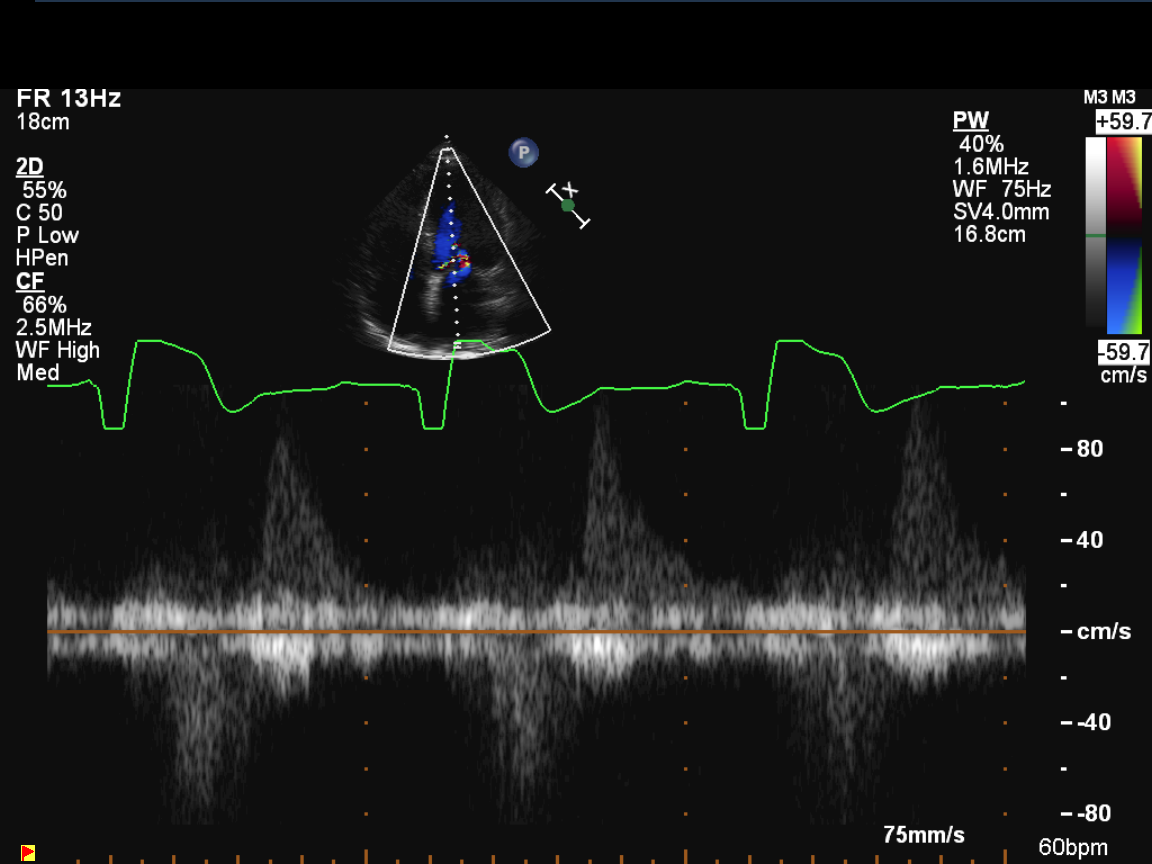This screenshot has width=1152, height=864.
Task: Click the color Doppler velocity scale bar
Action: click(x=1126, y=234)
